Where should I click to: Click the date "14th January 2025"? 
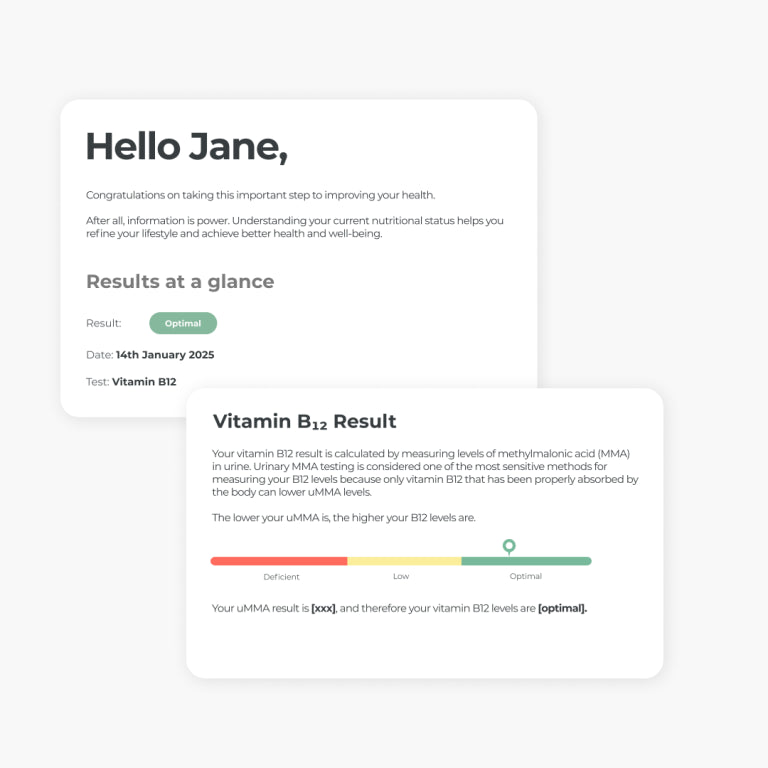point(165,355)
